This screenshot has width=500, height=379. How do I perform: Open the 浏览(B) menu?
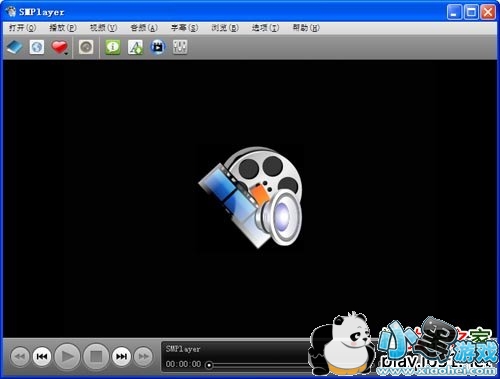(225, 28)
